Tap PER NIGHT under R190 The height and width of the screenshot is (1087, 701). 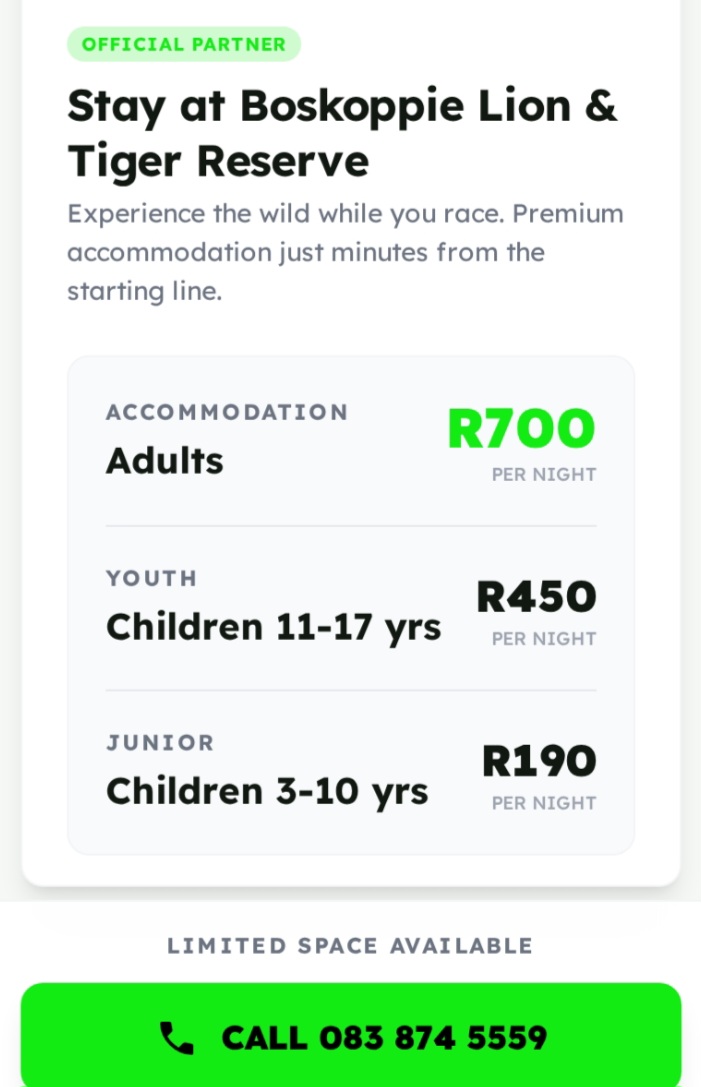(x=544, y=803)
